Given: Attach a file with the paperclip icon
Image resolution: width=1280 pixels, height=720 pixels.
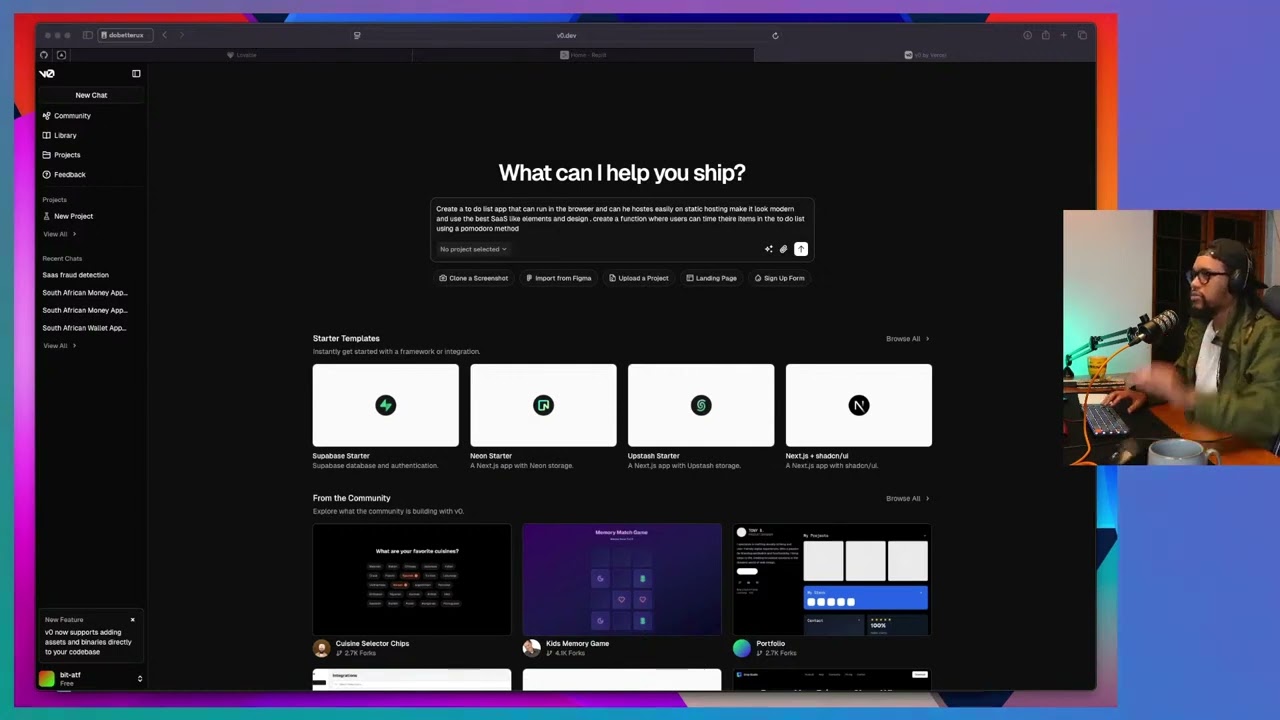Looking at the screenshot, I should [784, 249].
